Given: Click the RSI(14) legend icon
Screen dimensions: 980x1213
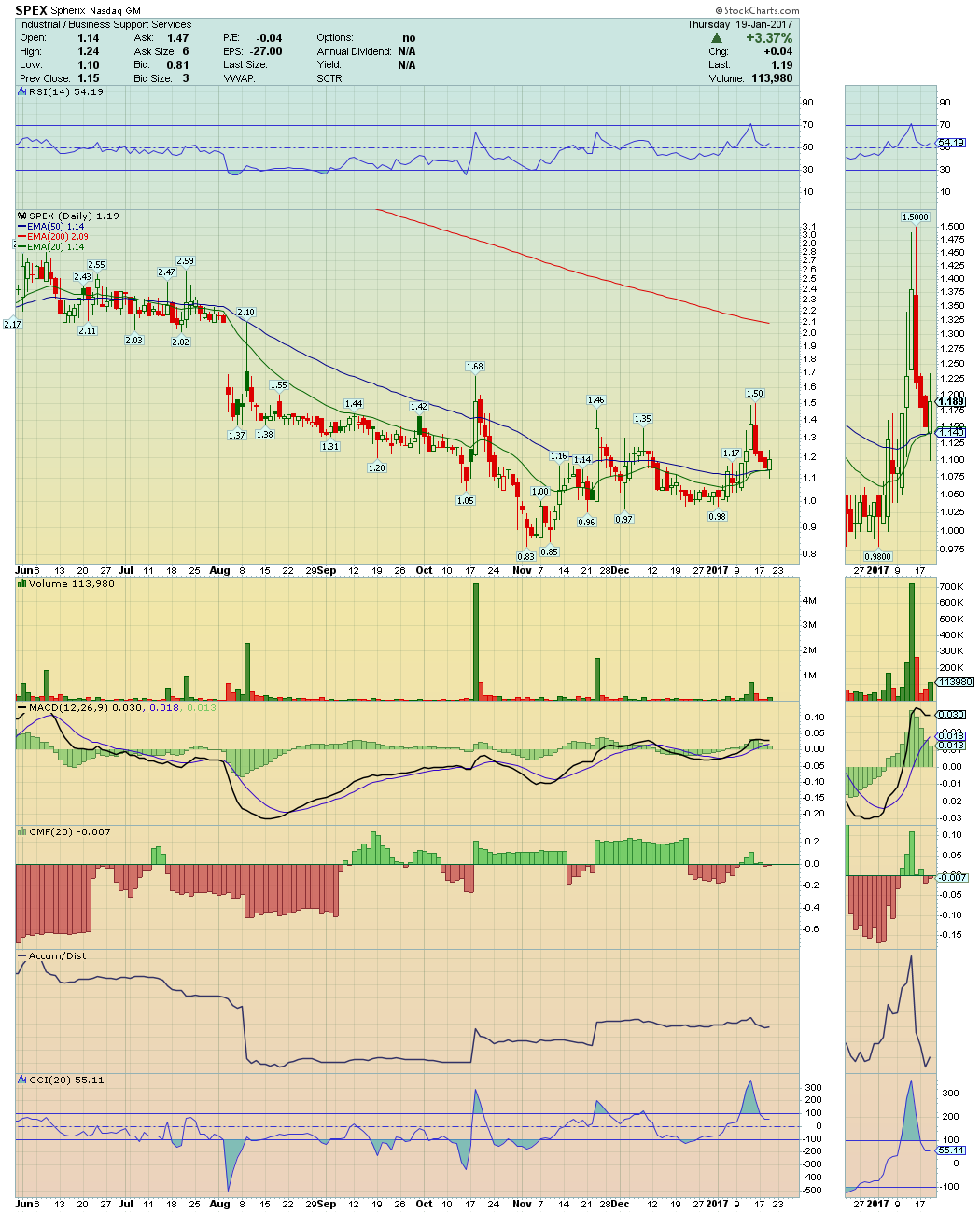Looking at the screenshot, I should (23, 91).
